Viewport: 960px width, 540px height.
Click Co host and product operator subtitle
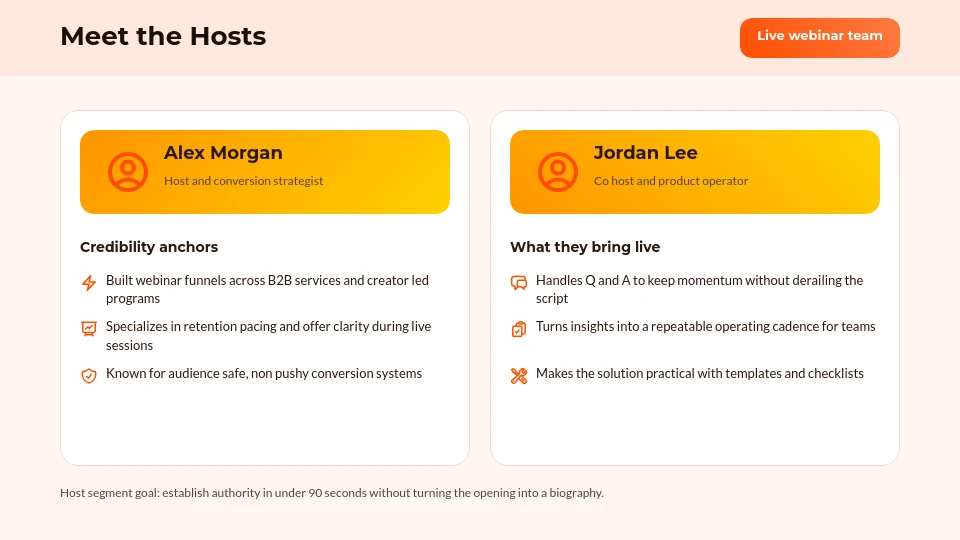click(x=670, y=181)
